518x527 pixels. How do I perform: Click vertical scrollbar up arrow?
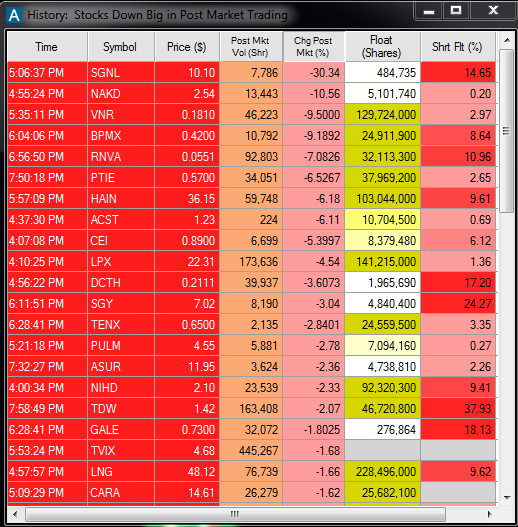point(507,41)
